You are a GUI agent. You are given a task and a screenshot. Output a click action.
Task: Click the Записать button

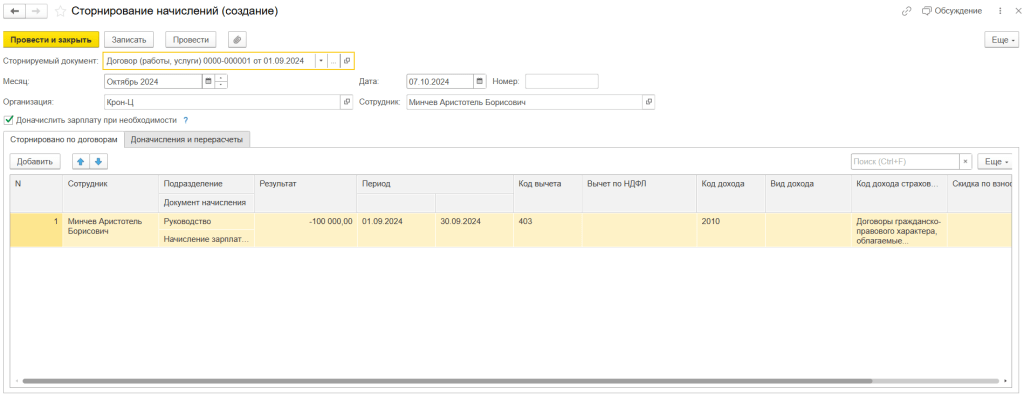129,40
